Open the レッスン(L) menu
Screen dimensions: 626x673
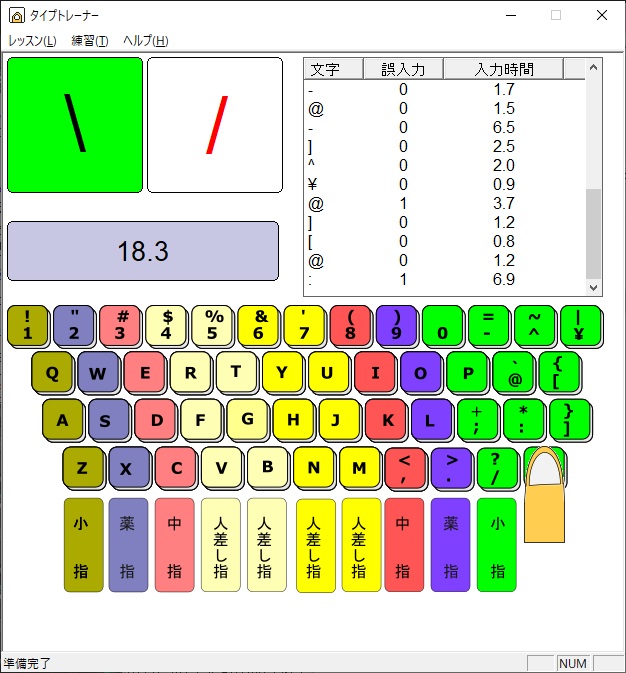click(32, 41)
